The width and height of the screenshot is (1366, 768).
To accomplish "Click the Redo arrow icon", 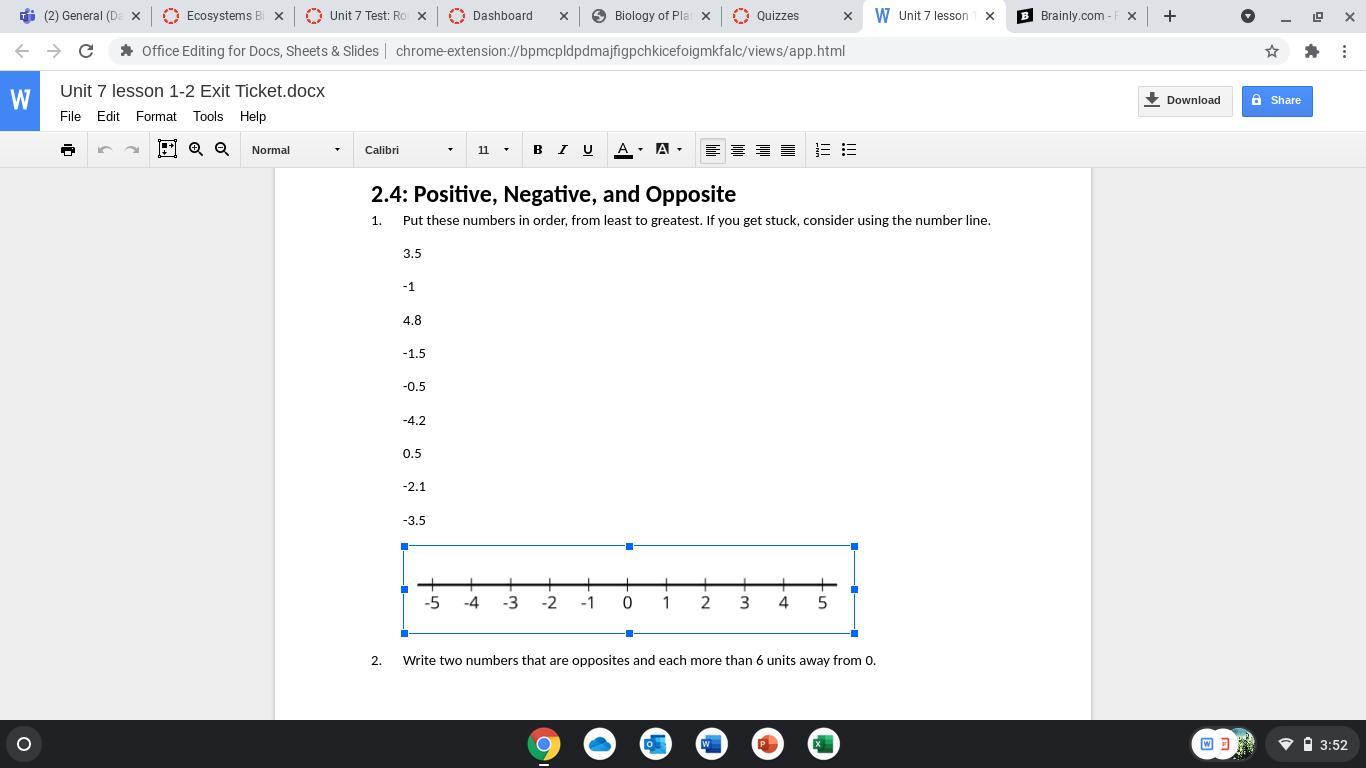I will [131, 150].
